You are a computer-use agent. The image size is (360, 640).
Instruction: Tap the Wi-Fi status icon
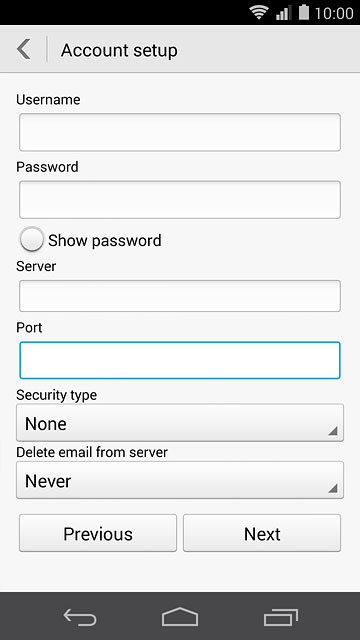tap(259, 13)
